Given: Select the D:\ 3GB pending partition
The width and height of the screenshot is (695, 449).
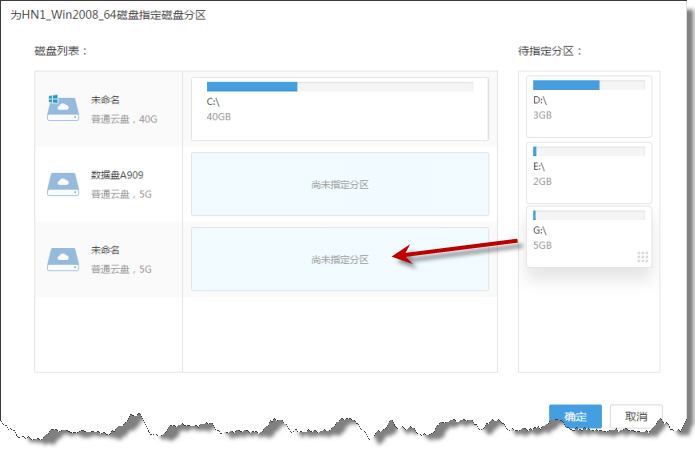Looking at the screenshot, I should point(588,106).
